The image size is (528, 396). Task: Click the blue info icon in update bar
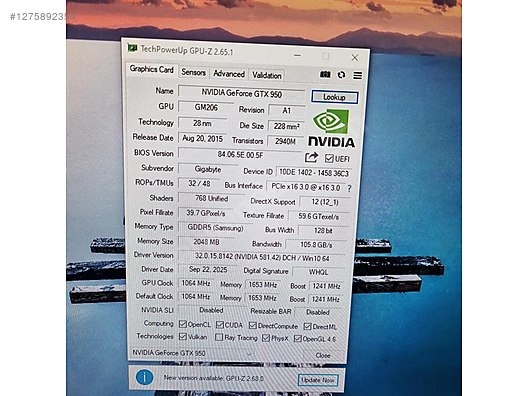pyautogui.click(x=144, y=377)
